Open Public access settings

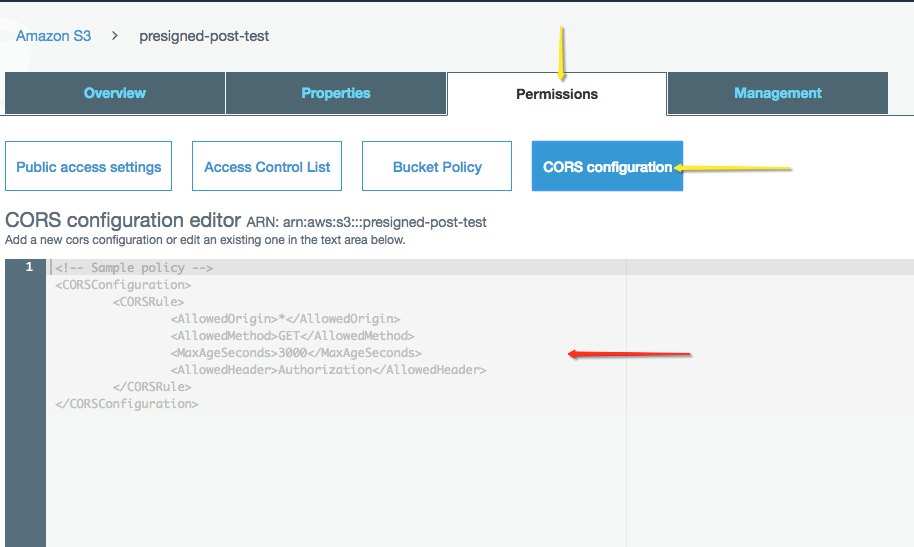tap(88, 167)
